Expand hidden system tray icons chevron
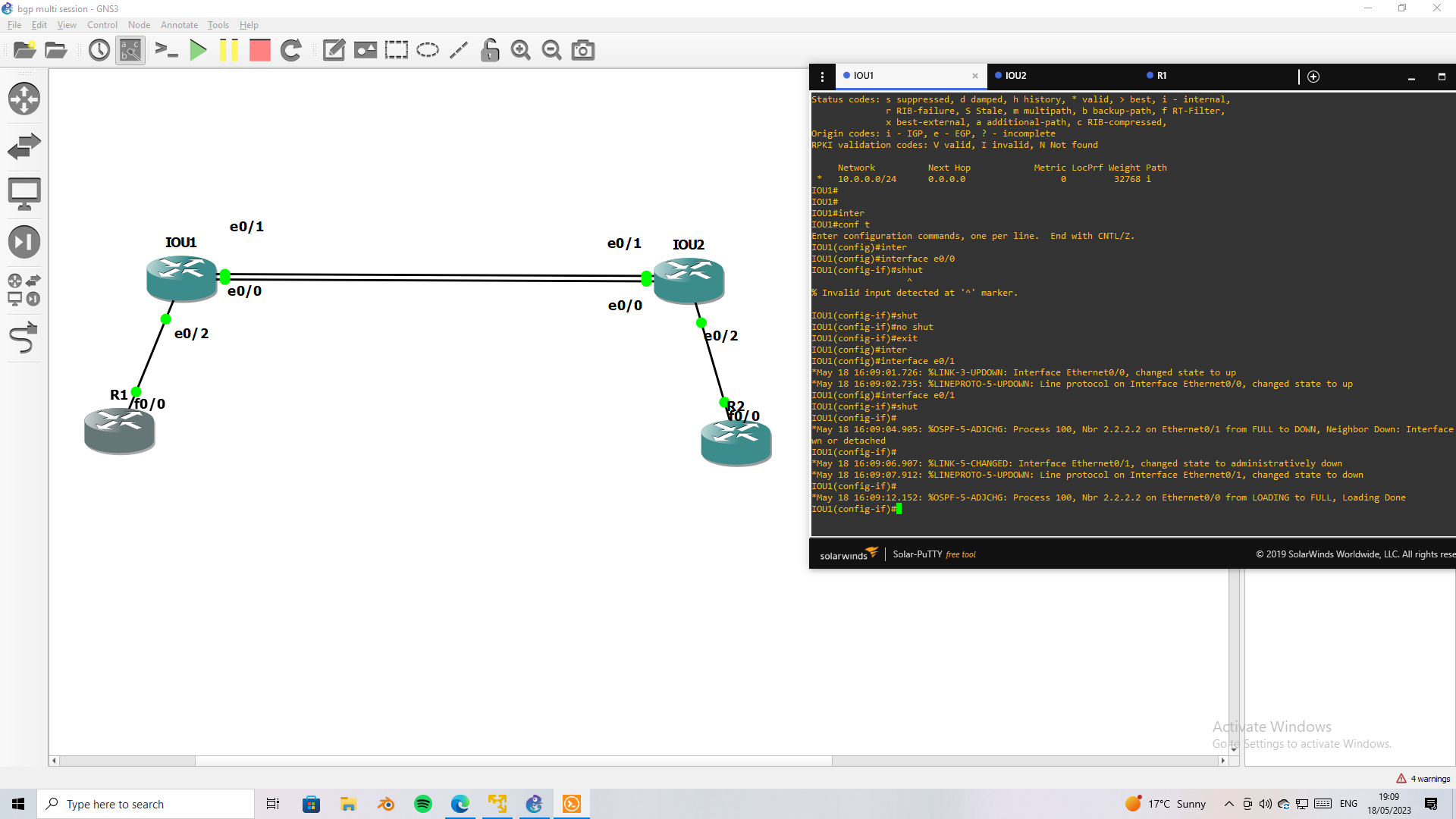The image size is (1456, 819). point(1228,804)
